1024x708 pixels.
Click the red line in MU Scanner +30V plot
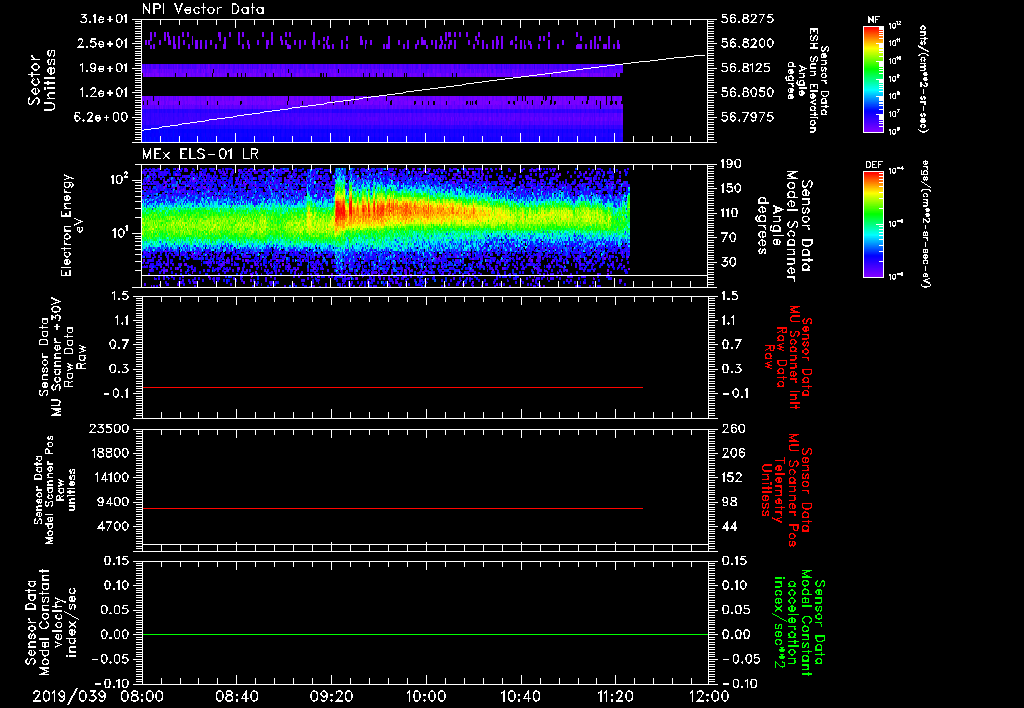tap(392, 388)
